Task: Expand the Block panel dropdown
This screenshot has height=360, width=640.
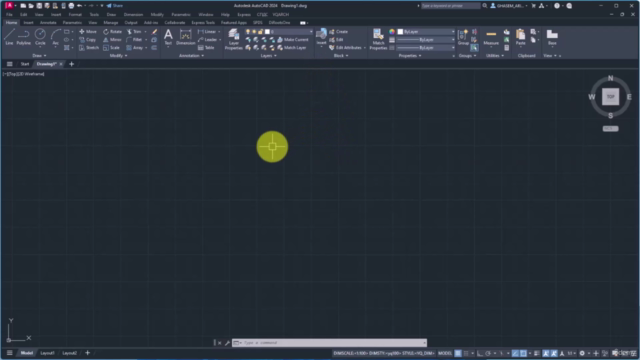Action: (341, 56)
